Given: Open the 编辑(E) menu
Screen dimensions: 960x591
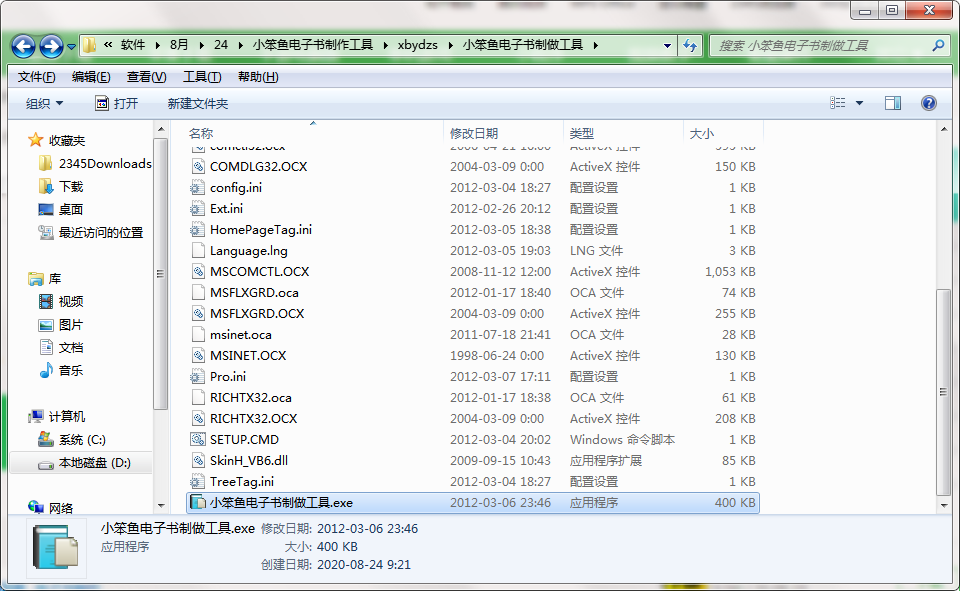Looking at the screenshot, I should (x=91, y=77).
